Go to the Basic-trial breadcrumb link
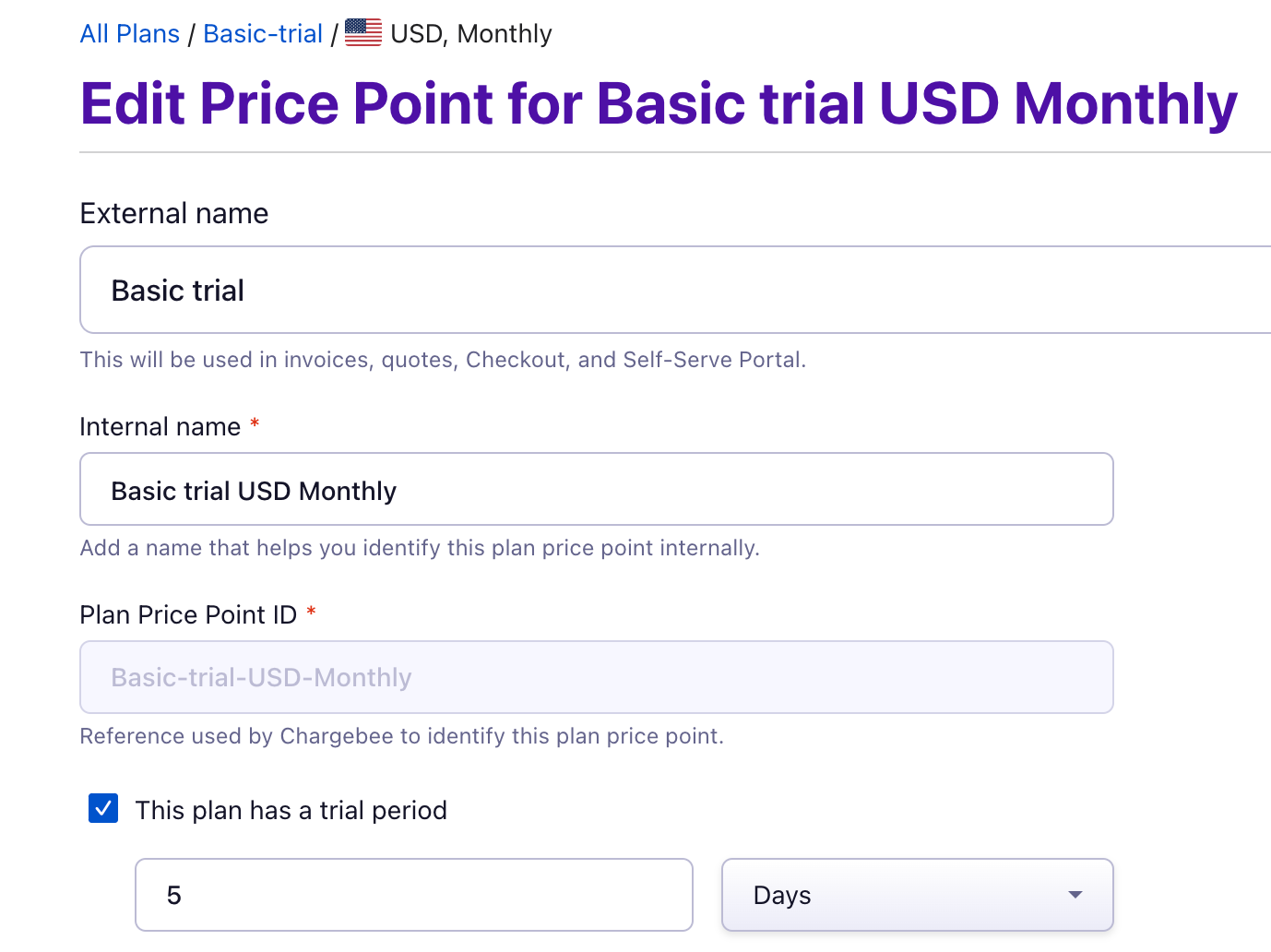This screenshot has width=1271, height=952. tap(263, 34)
